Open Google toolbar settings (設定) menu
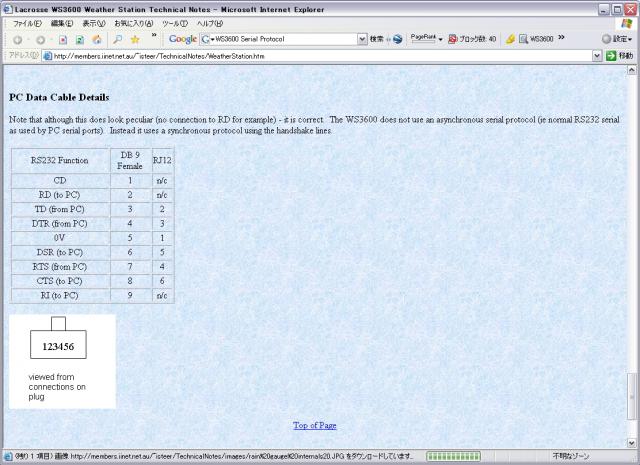This screenshot has height=465, width=640. pyautogui.click(x=617, y=39)
